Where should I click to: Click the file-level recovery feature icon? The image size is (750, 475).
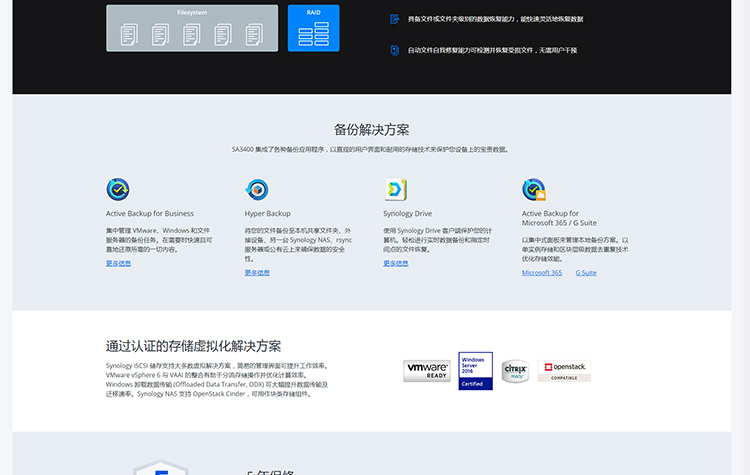point(394,19)
